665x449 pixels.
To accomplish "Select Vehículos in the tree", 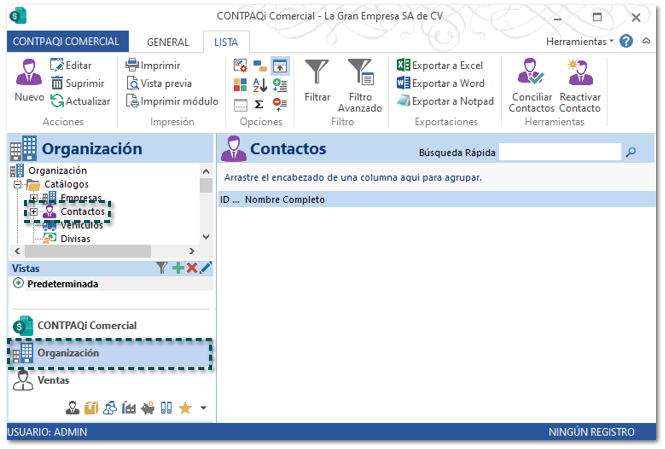I will point(82,226).
